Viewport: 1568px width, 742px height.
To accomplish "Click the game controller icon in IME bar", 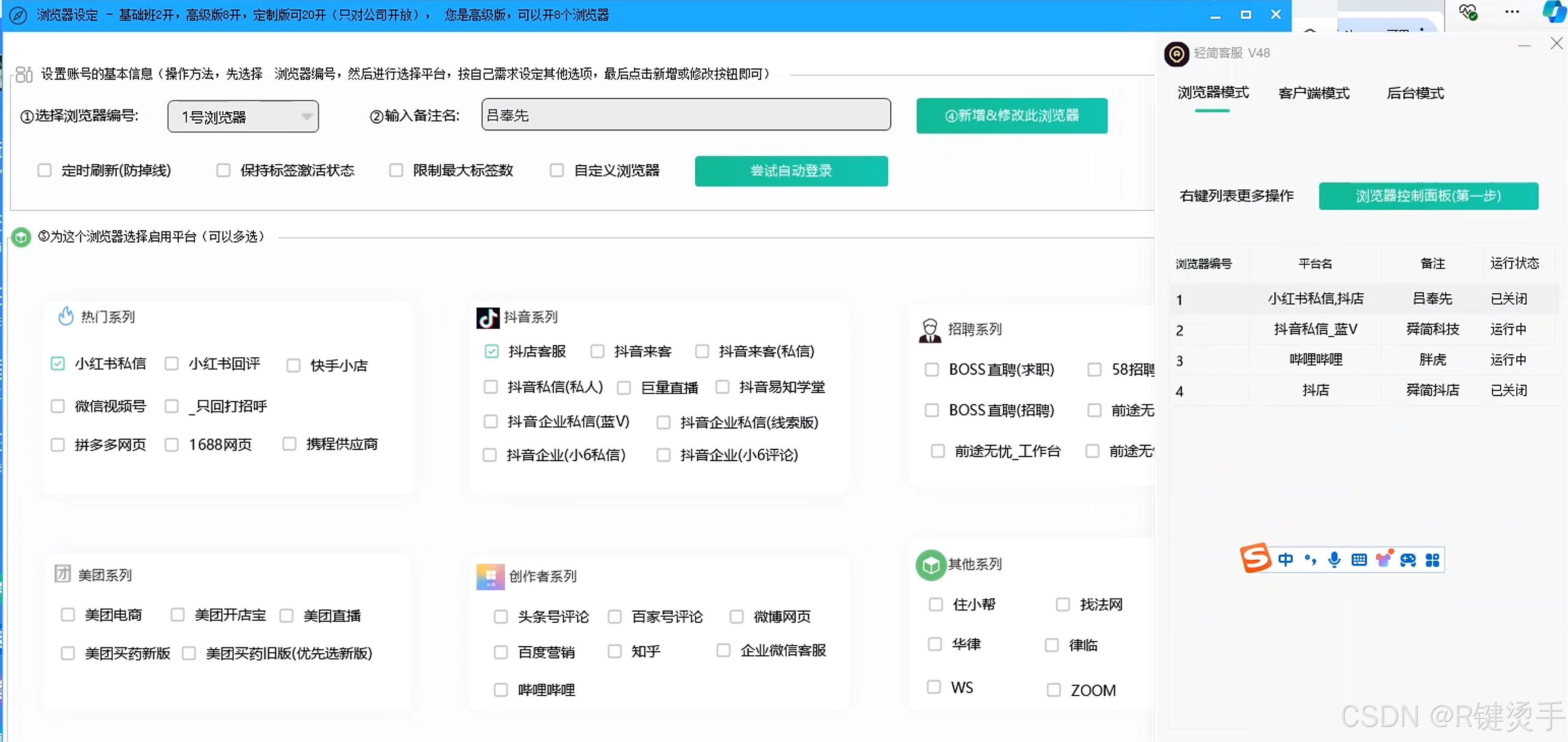I will [1408, 559].
